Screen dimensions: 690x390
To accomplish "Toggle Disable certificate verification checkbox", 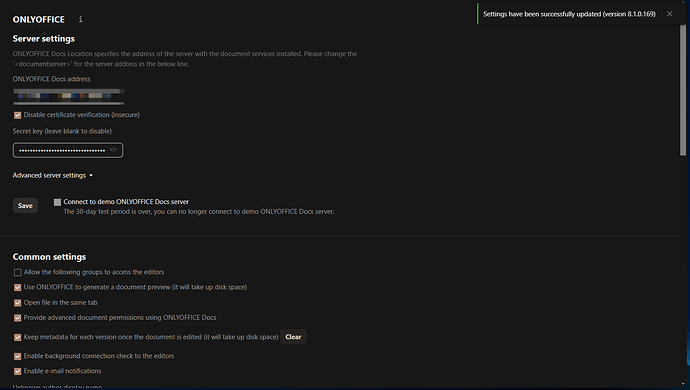I will [x=18, y=115].
